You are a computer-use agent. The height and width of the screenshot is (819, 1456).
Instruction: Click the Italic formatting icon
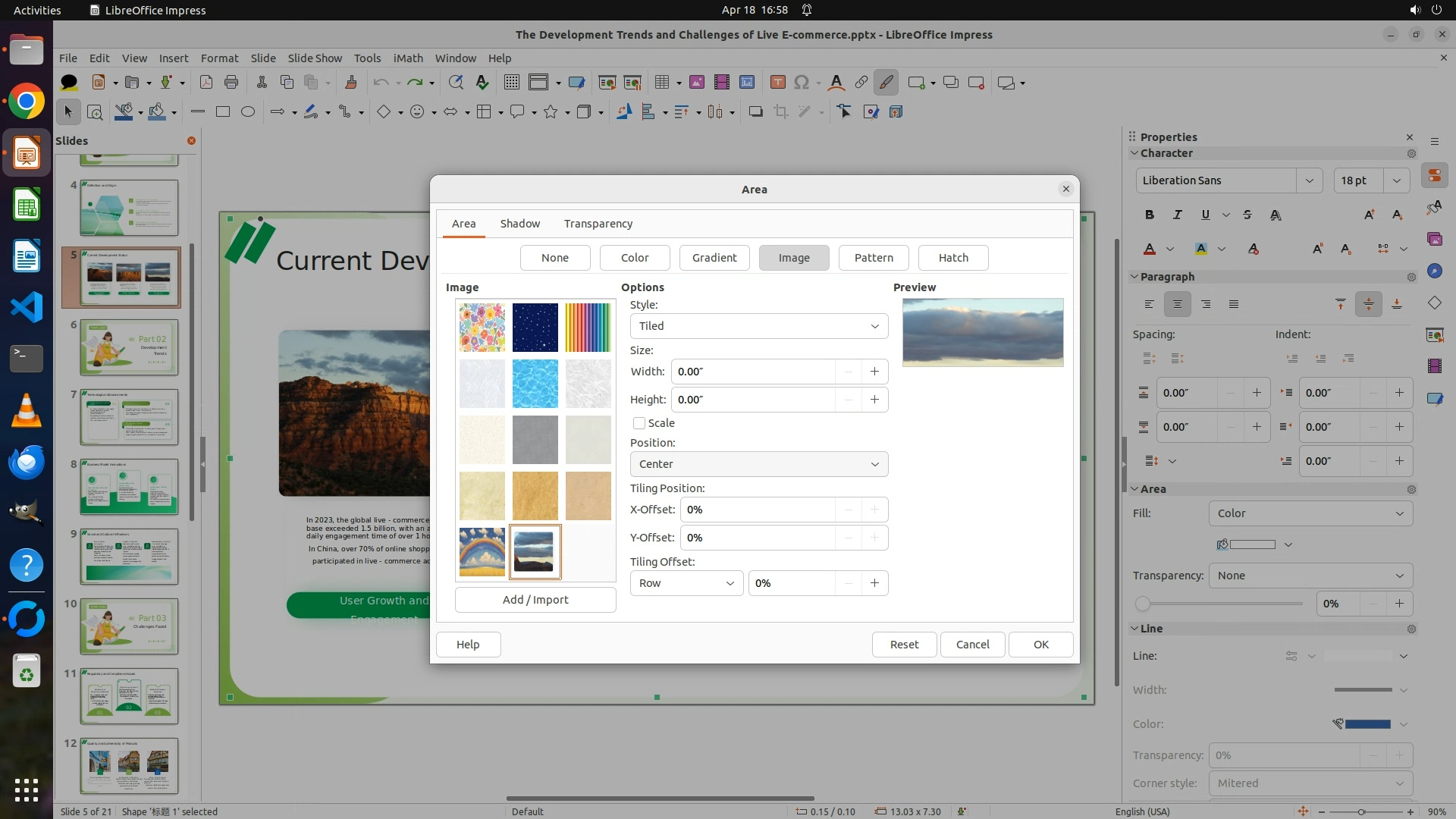point(1177,215)
